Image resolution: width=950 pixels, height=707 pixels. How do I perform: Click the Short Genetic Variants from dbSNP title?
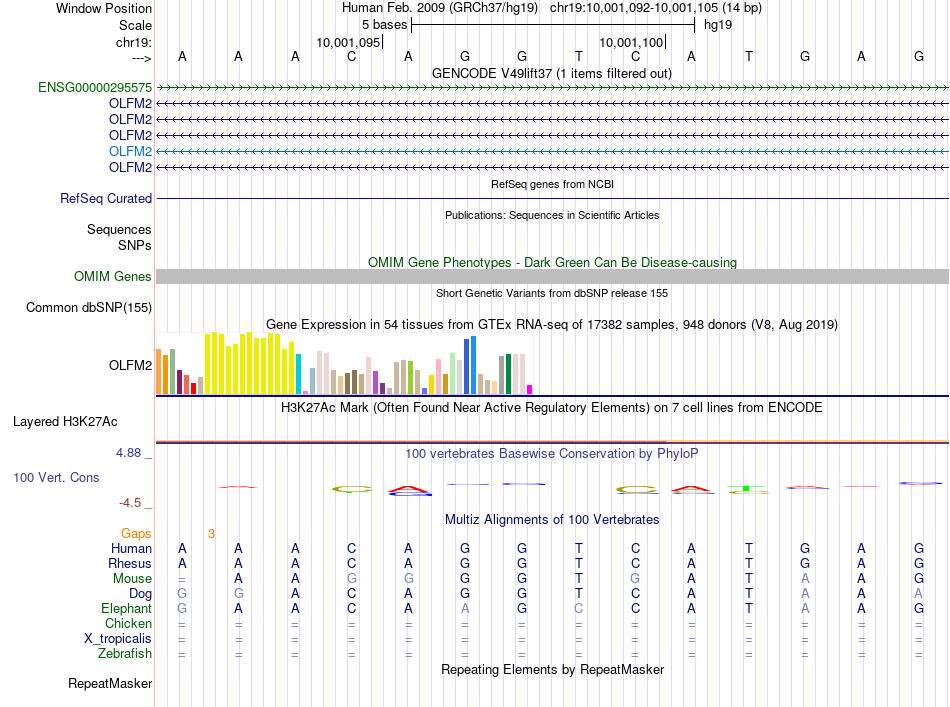pos(551,293)
